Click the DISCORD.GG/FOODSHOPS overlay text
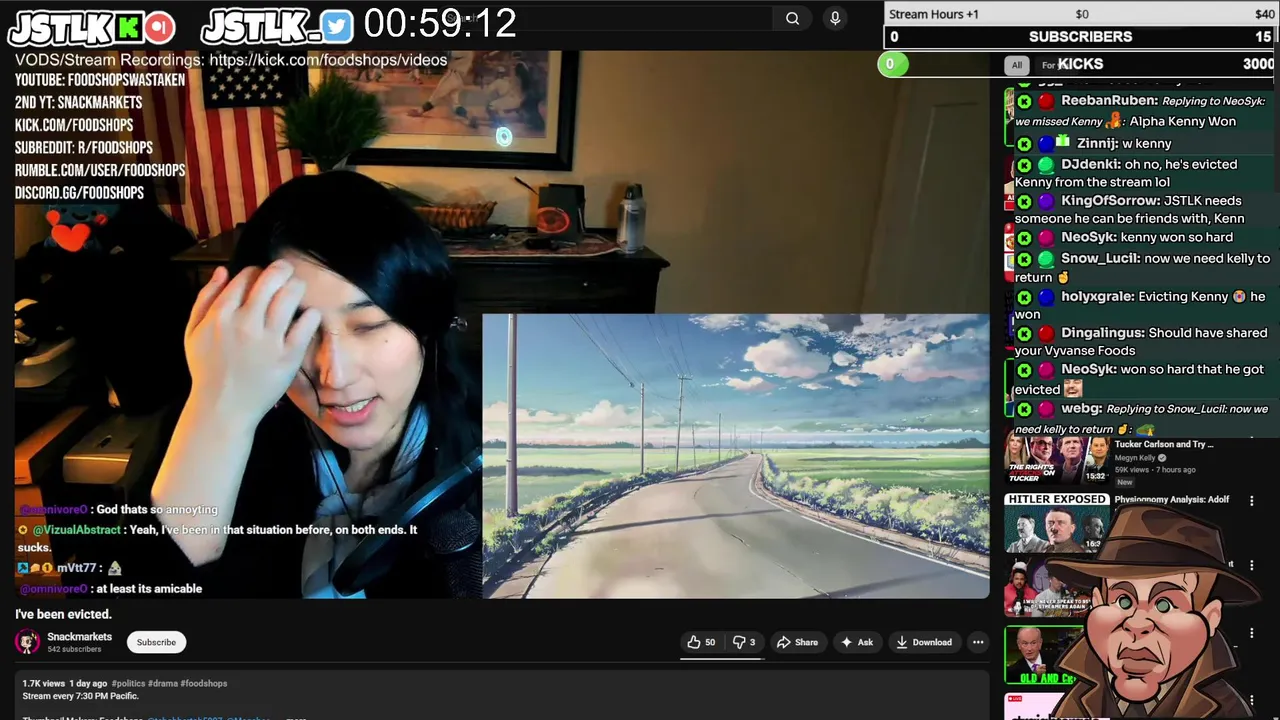Screen dimensions: 1280x720 tap(79, 193)
